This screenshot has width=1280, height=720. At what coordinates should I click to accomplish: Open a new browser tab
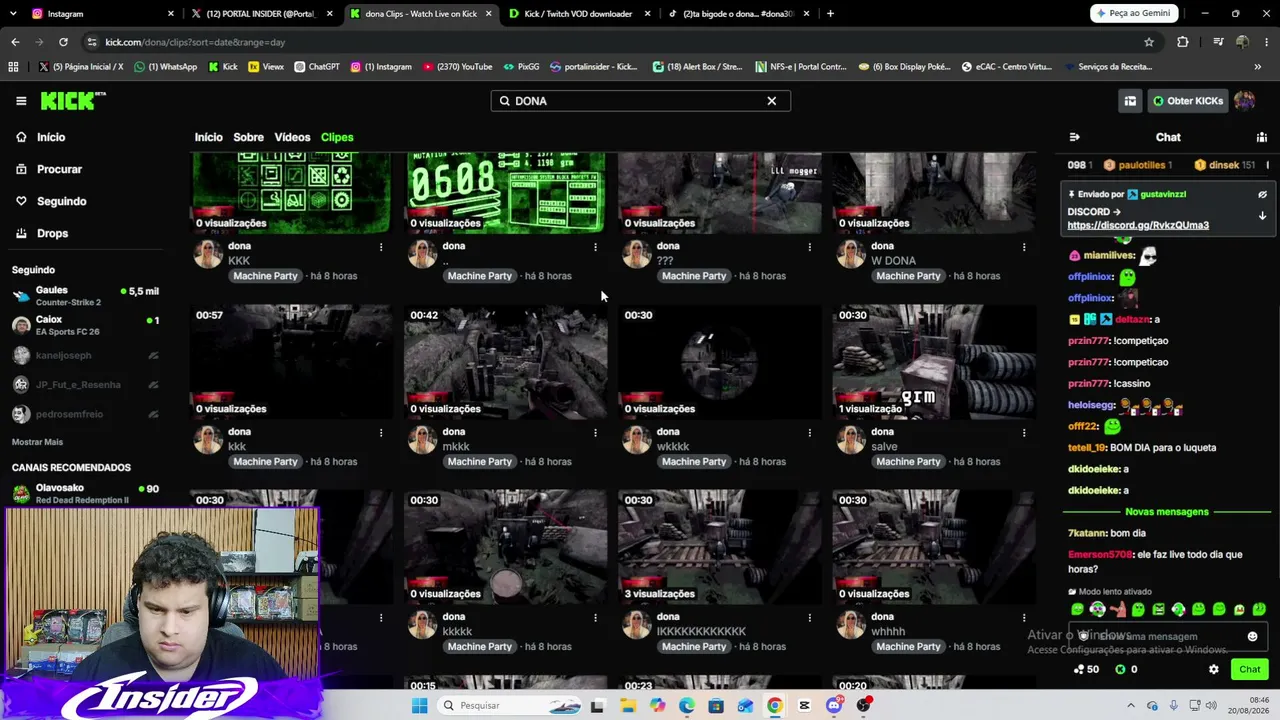[x=830, y=14]
